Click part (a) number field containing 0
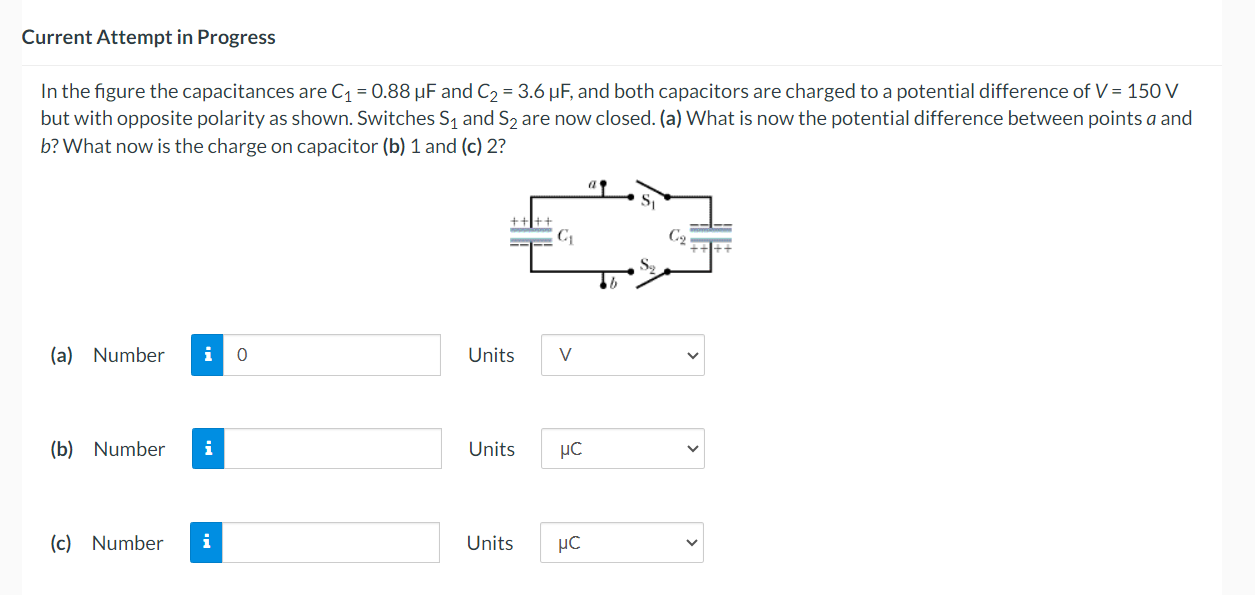This screenshot has width=1255, height=595. (x=331, y=355)
